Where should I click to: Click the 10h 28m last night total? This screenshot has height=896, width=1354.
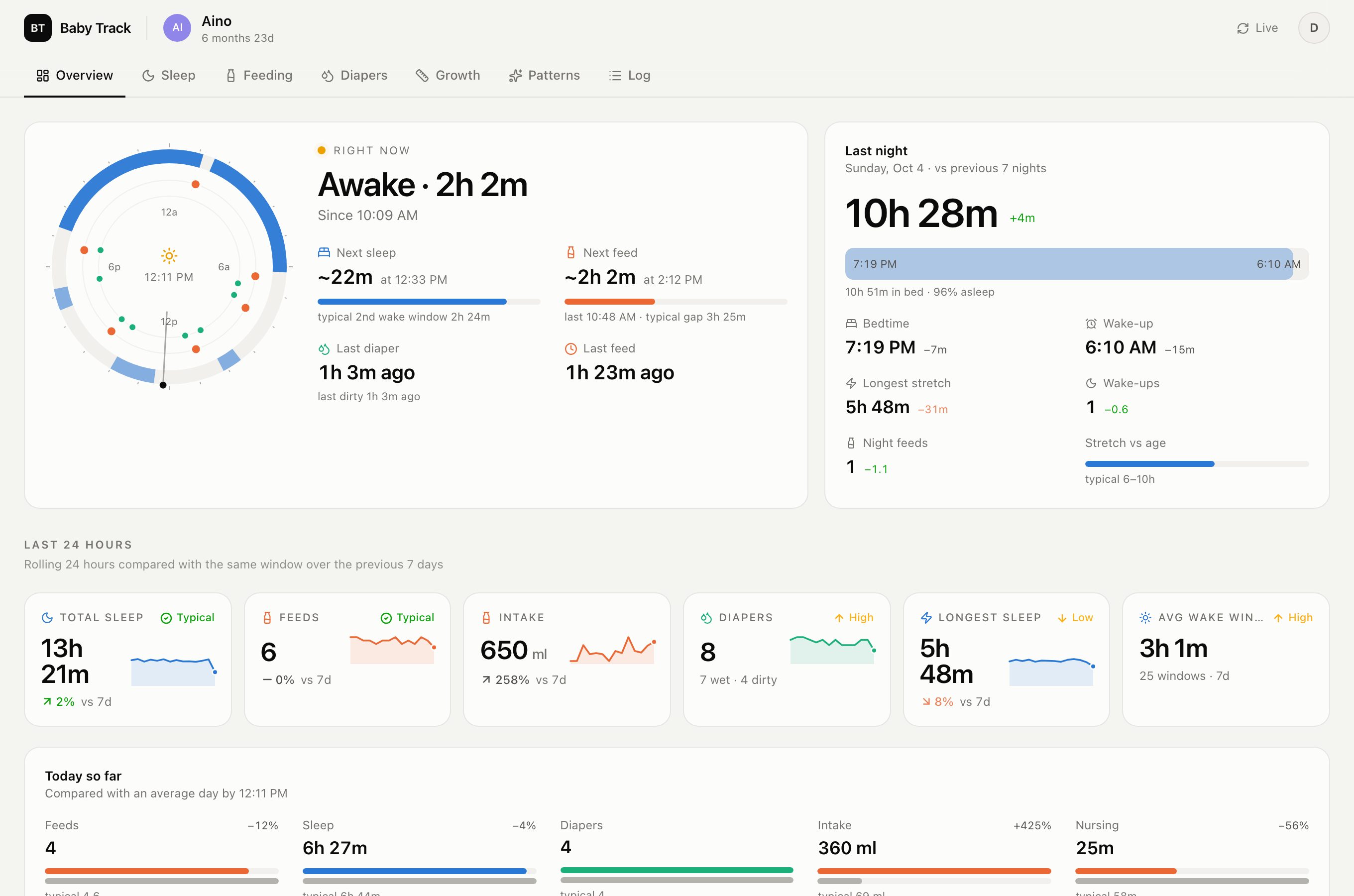921,214
